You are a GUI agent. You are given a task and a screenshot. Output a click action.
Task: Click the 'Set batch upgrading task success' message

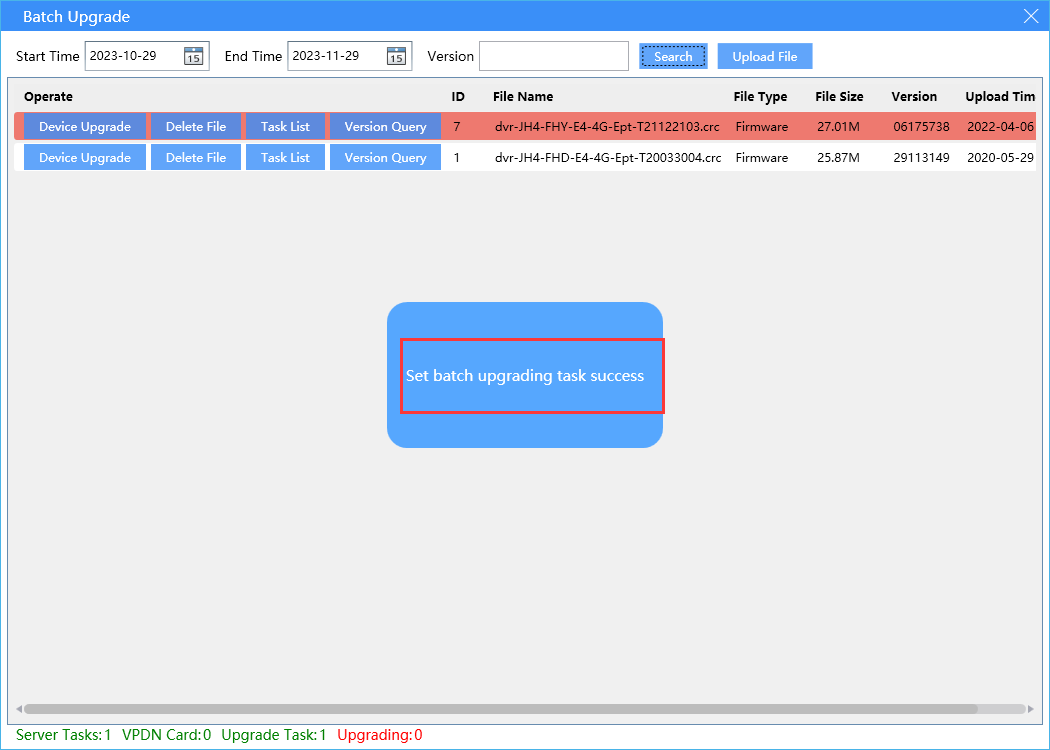point(525,376)
